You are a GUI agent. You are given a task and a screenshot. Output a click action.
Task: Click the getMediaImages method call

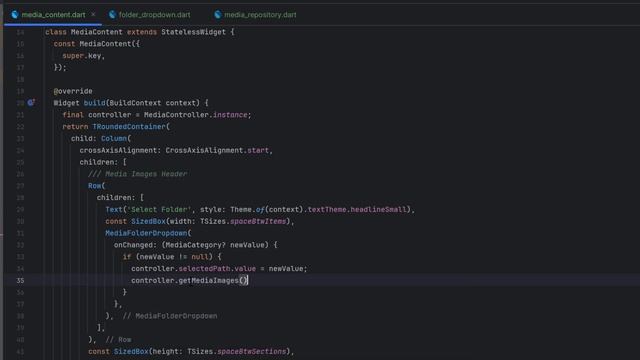[x=209, y=280]
